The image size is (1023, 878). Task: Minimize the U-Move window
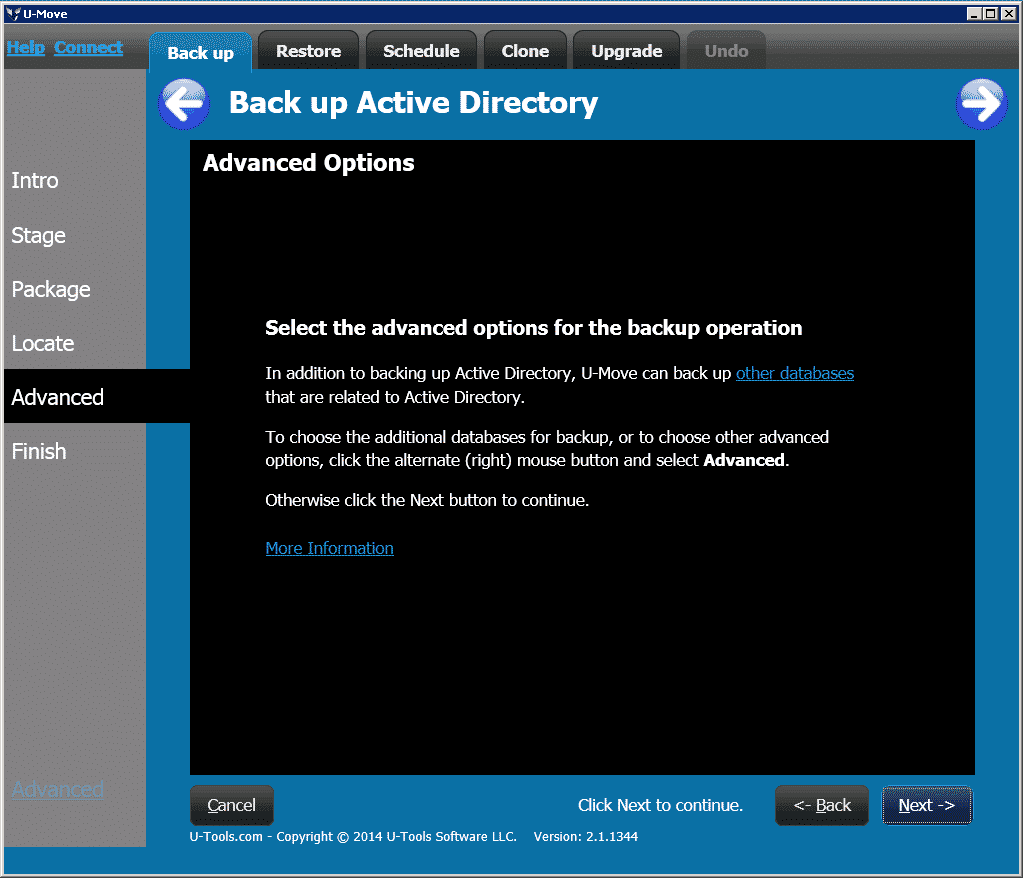click(x=974, y=14)
